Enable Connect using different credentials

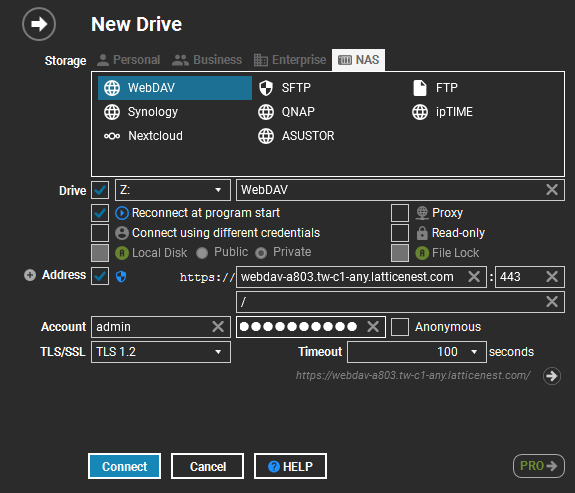(x=100, y=233)
